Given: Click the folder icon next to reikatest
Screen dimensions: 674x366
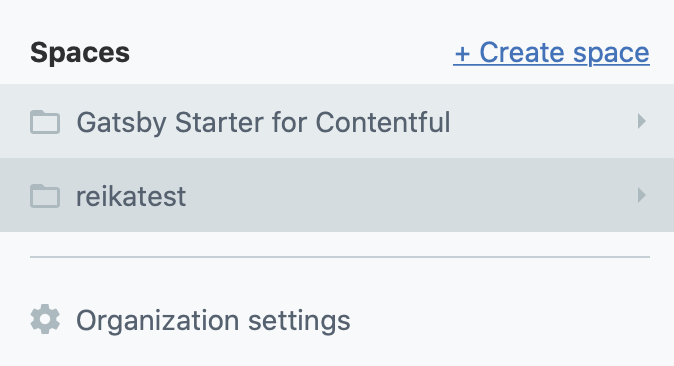Looking at the screenshot, I should (45, 196).
